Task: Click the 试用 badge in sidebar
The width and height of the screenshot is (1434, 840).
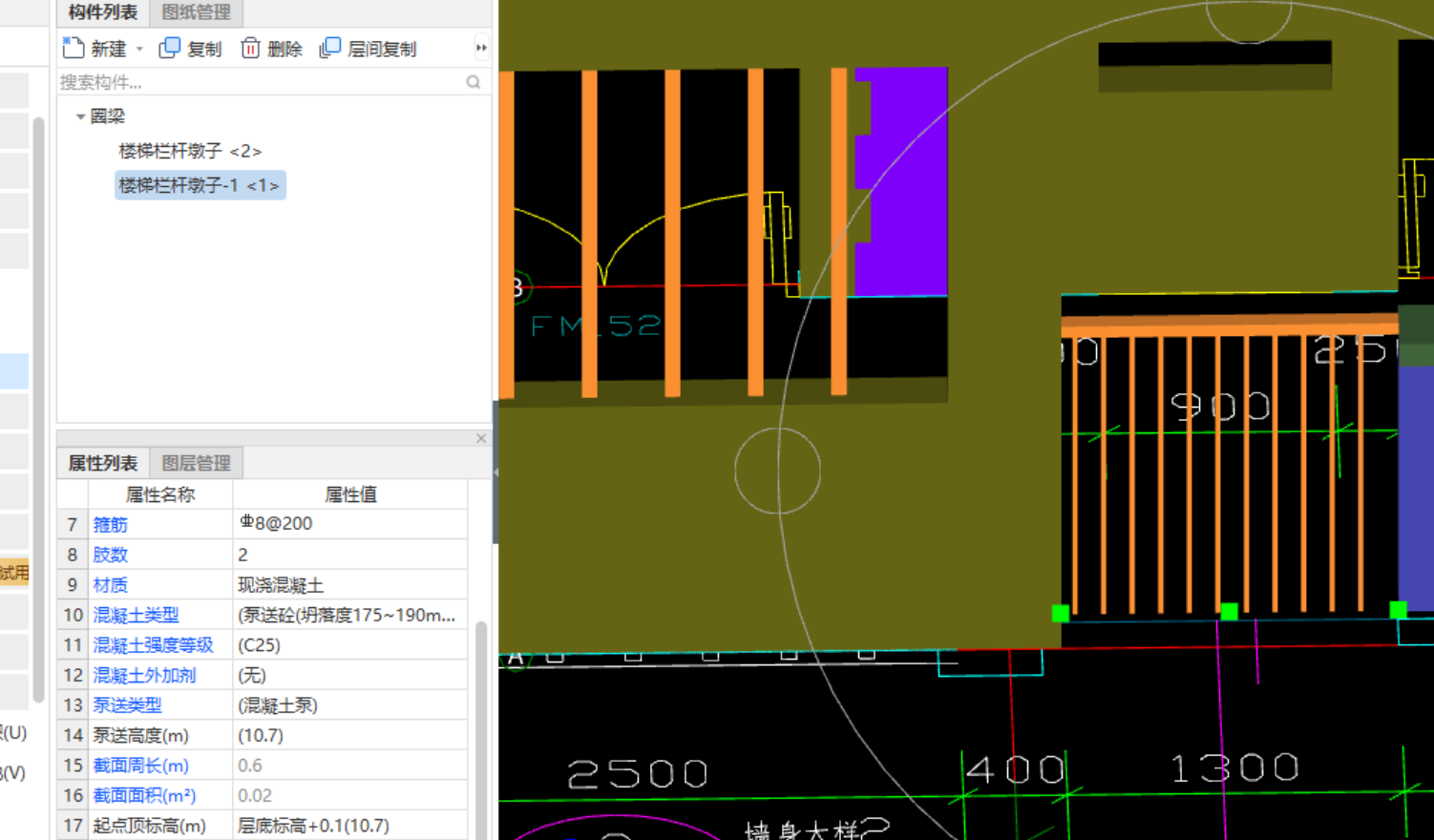Action: [14, 573]
